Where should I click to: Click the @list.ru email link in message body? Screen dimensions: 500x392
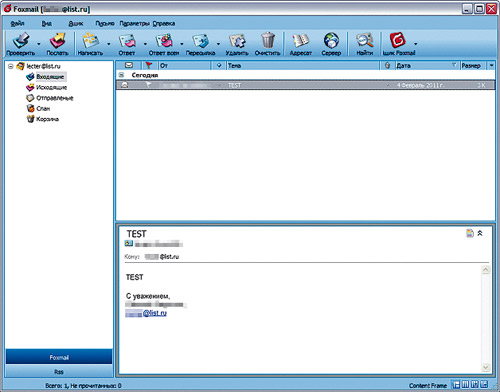(154, 313)
